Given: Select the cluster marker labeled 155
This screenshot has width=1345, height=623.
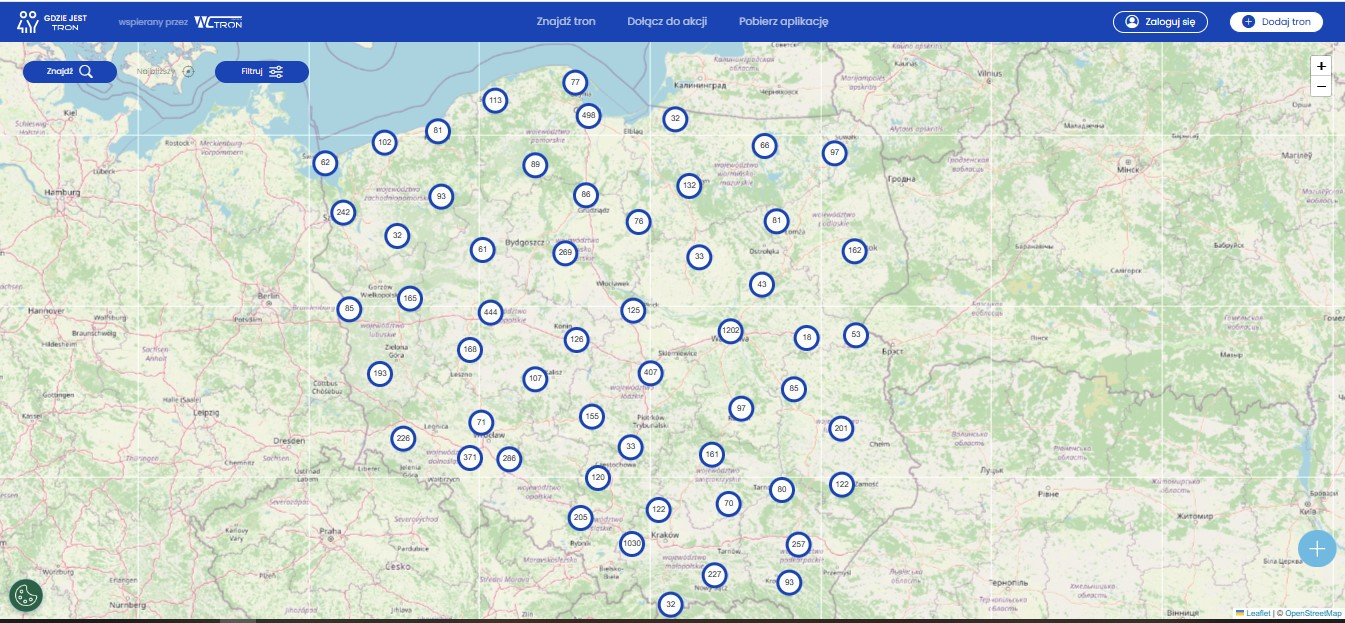Looking at the screenshot, I should point(591,416).
